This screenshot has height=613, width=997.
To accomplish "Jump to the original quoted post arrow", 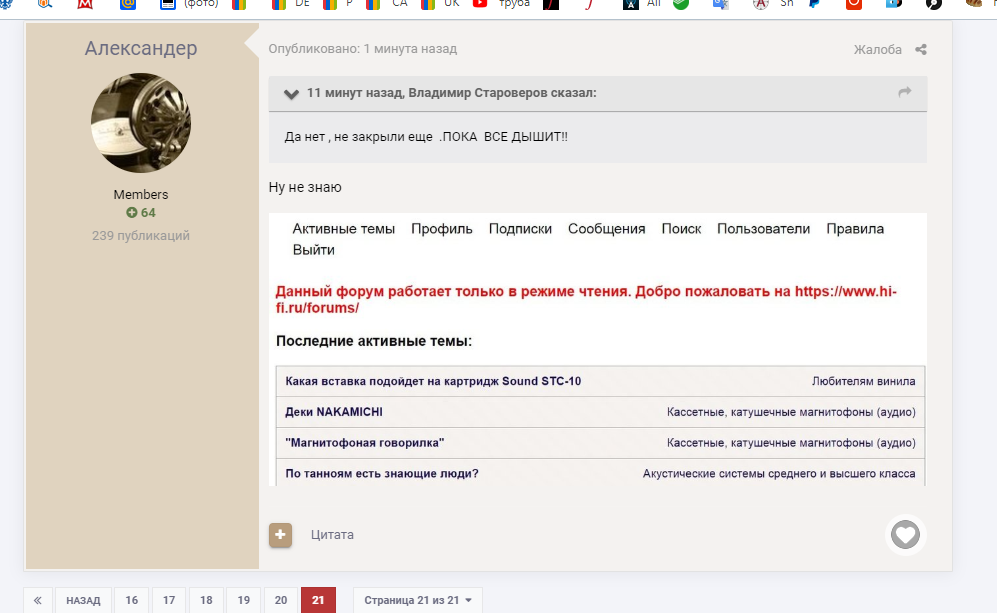I will (x=904, y=93).
